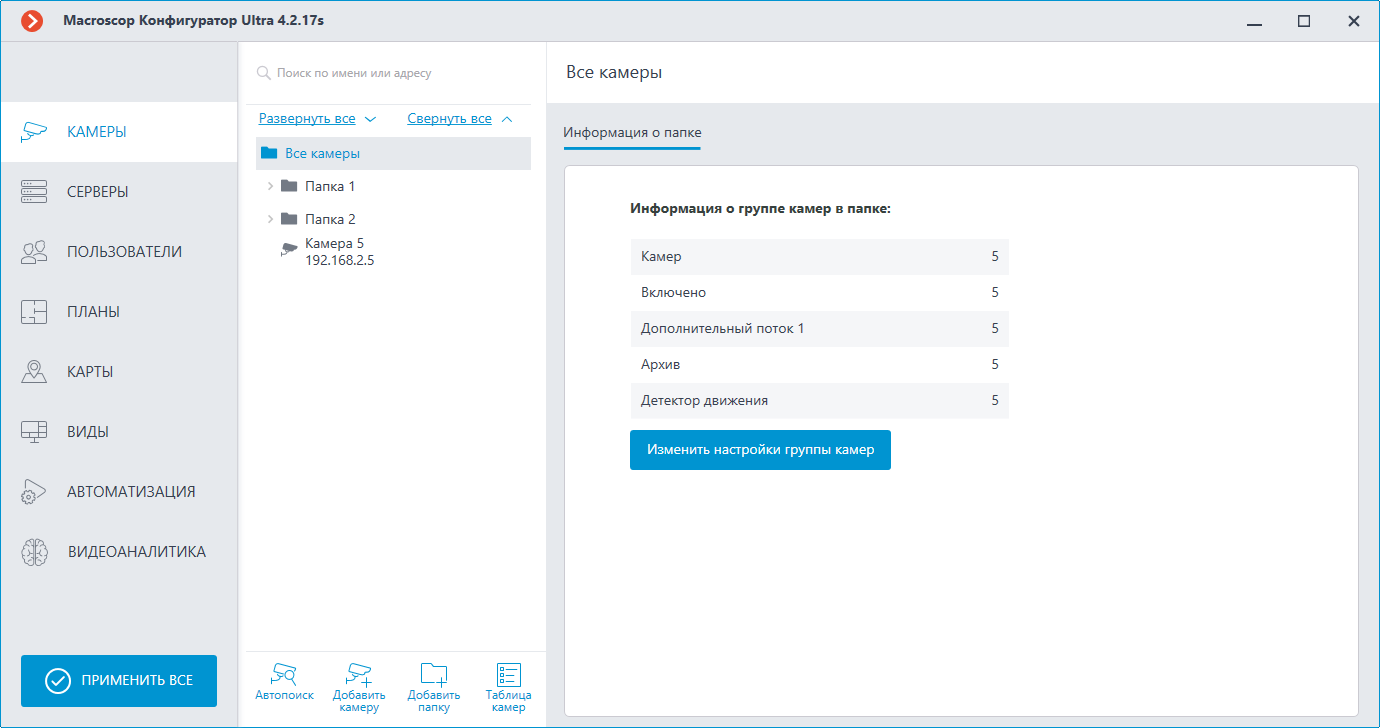Click the magnifier icon in search field
This screenshot has width=1380, height=728.
pyautogui.click(x=264, y=73)
